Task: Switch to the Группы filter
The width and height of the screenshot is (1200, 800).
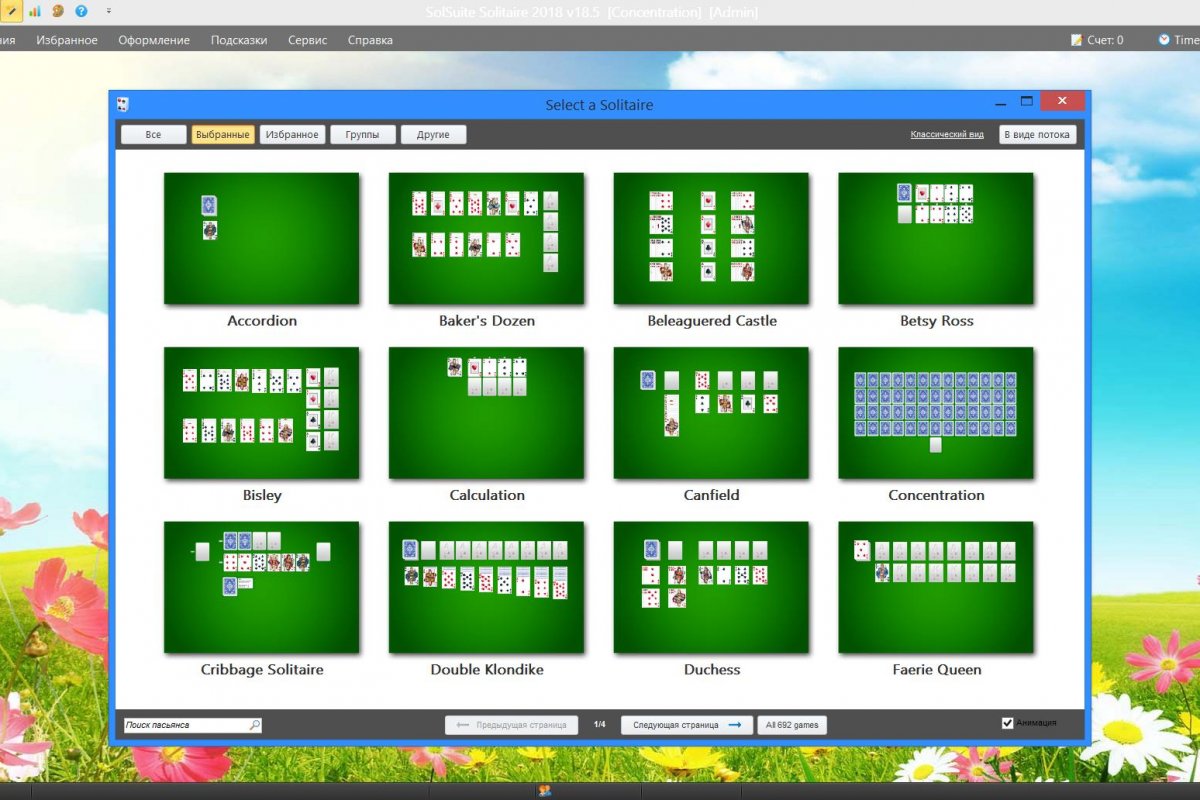Action: tap(362, 134)
